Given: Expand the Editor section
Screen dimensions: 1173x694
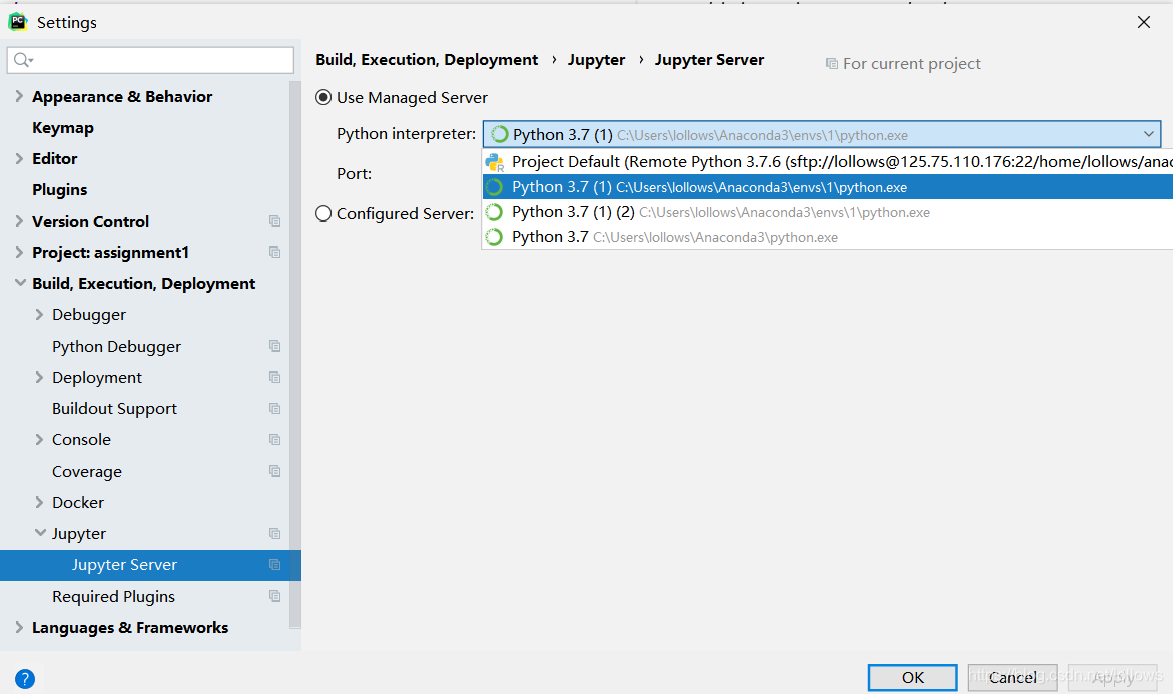Looking at the screenshot, I should point(19,159).
